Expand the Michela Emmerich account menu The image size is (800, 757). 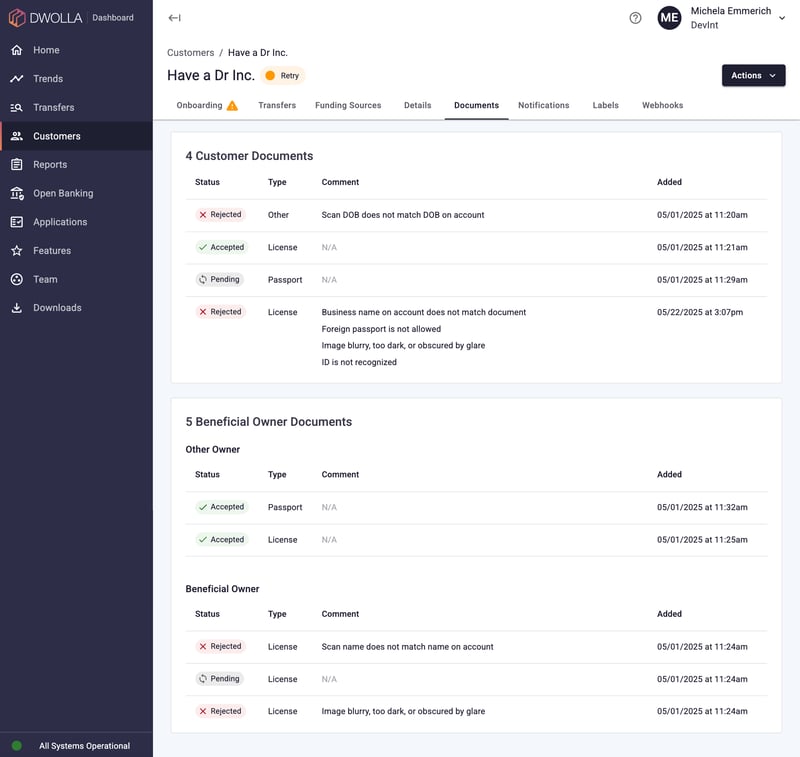point(781,18)
